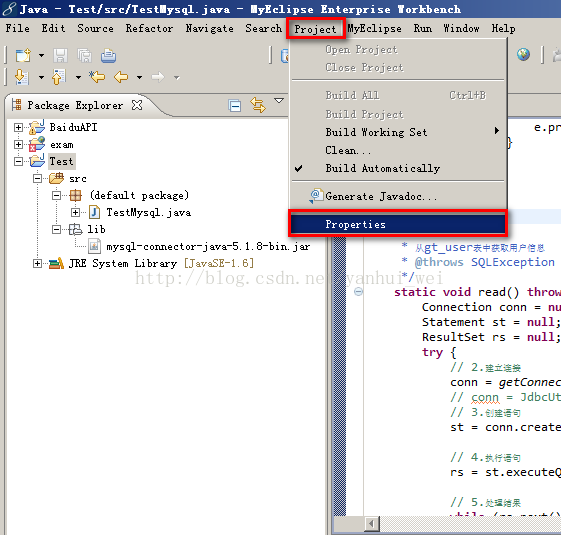Click the editor horizontal scrollbar left arrow

pos(372,524)
